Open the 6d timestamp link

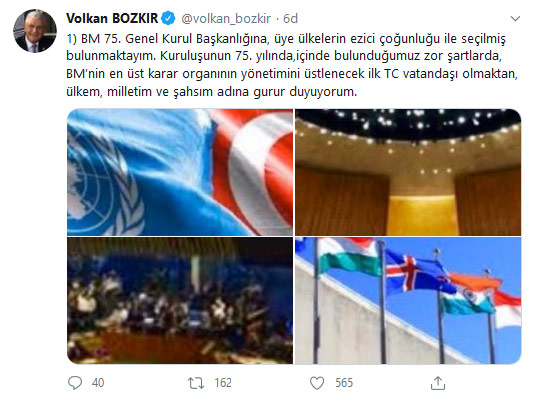[290, 18]
